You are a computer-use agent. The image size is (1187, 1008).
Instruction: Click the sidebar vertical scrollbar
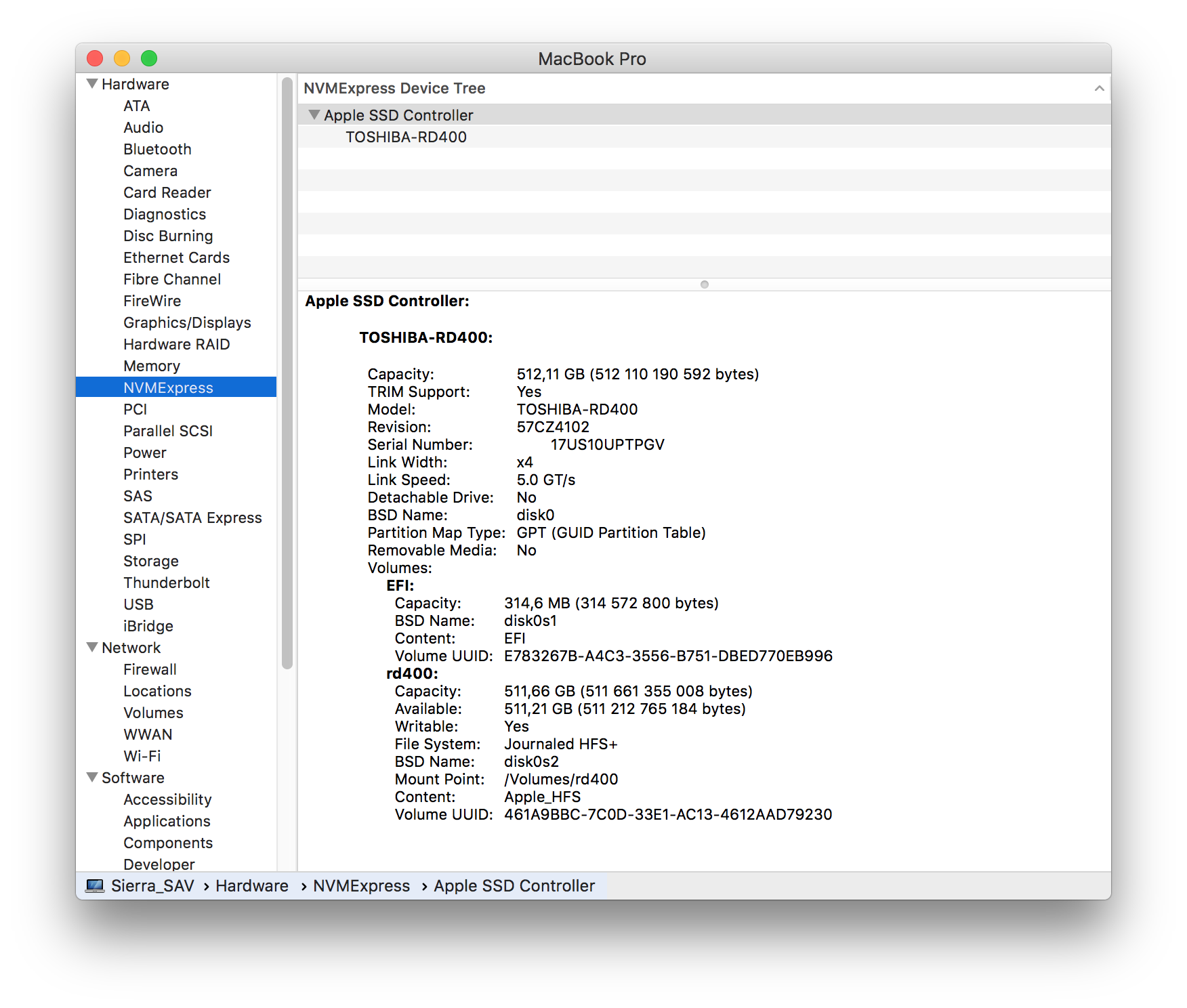click(287, 373)
